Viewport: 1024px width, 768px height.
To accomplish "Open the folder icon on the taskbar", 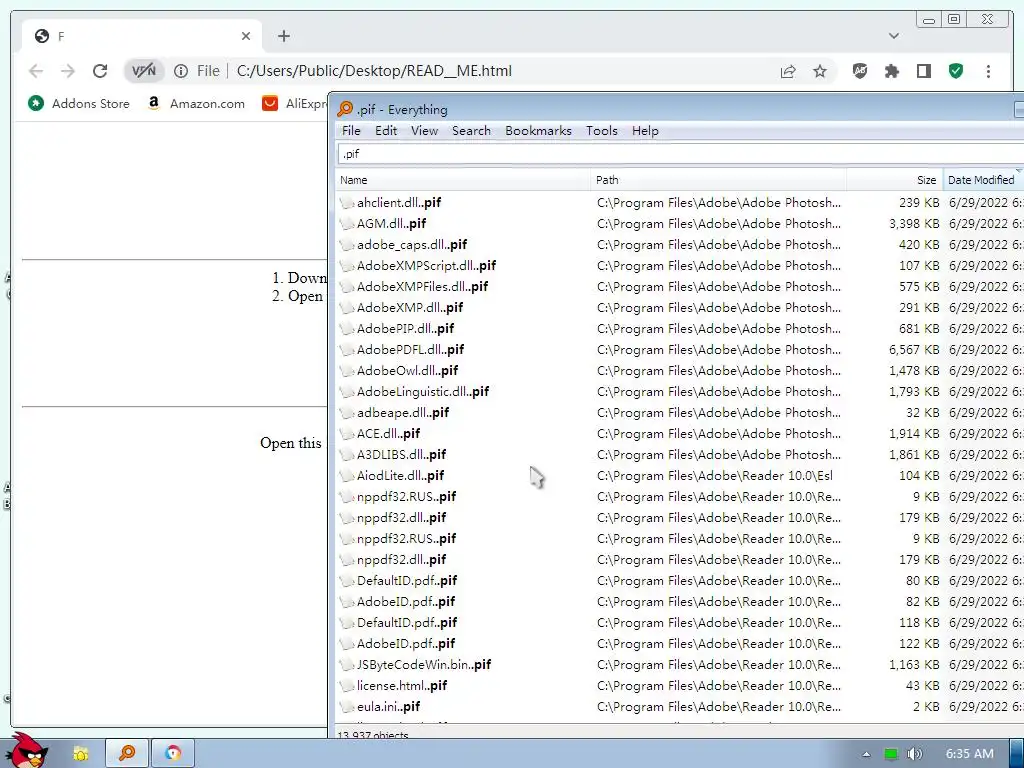I will pyautogui.click(x=80, y=754).
